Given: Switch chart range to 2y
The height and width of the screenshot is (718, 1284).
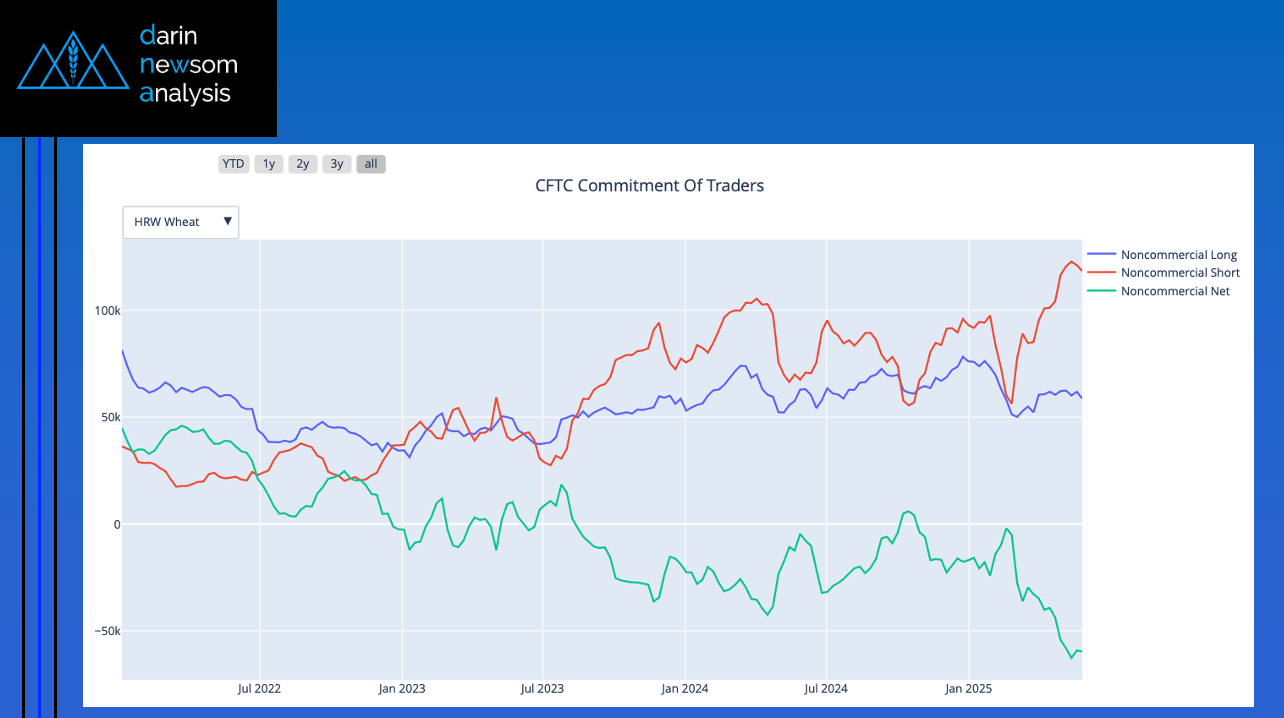Looking at the screenshot, I should pos(302,164).
